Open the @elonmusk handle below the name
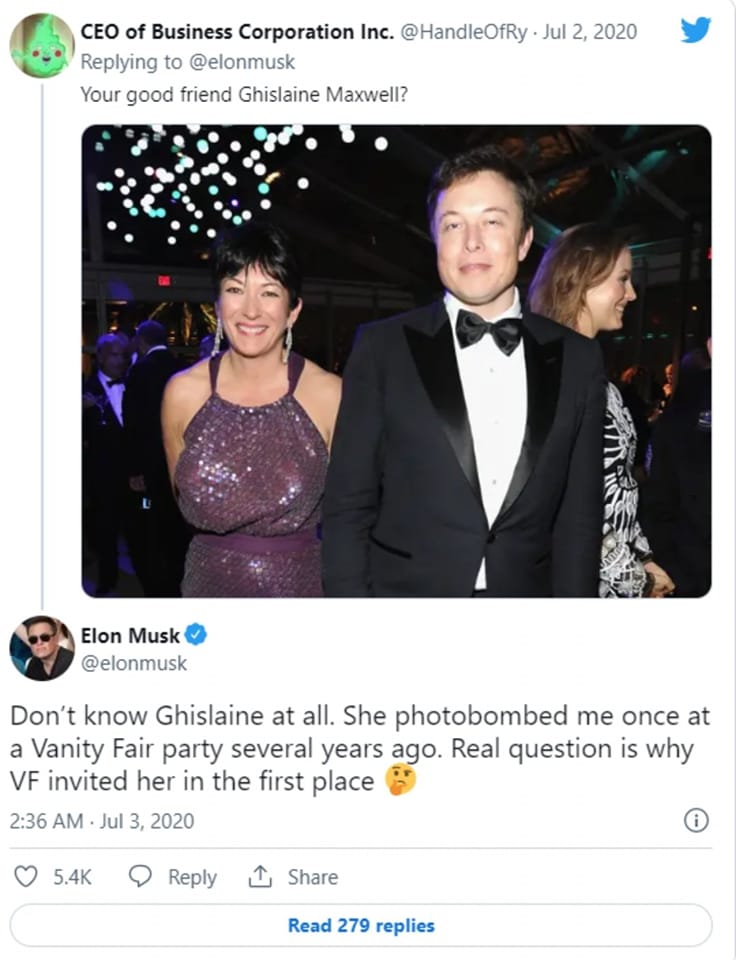The width and height of the screenshot is (736, 960). [134, 662]
